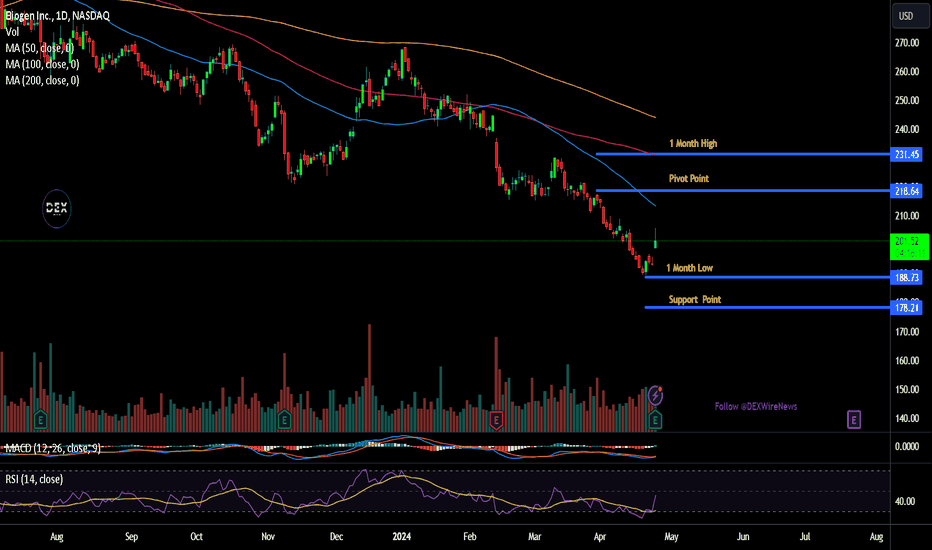The height and width of the screenshot is (550, 932).
Task: Select the MA (100, close, 0) legend
Action: (42, 64)
